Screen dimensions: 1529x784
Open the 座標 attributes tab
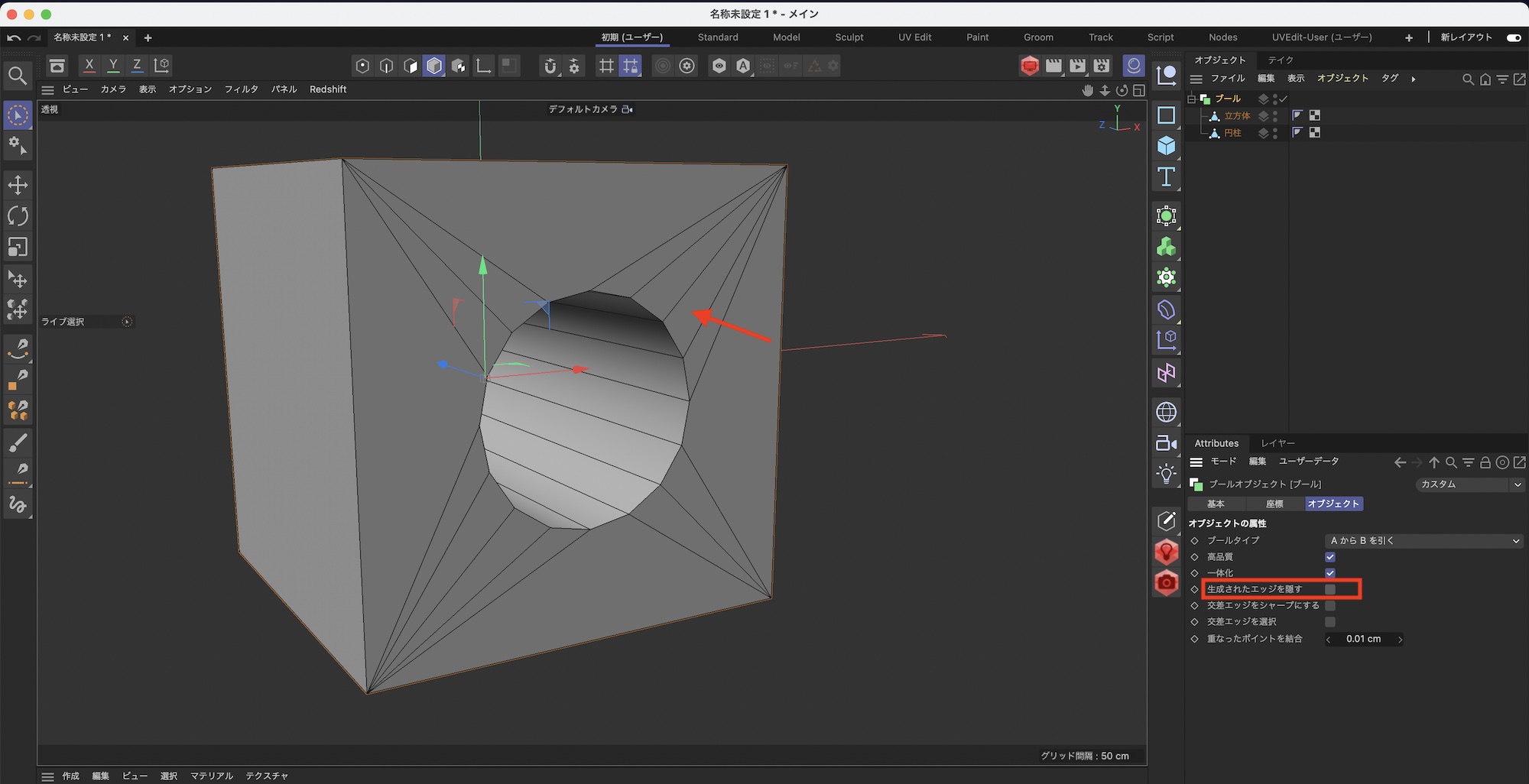point(1274,504)
